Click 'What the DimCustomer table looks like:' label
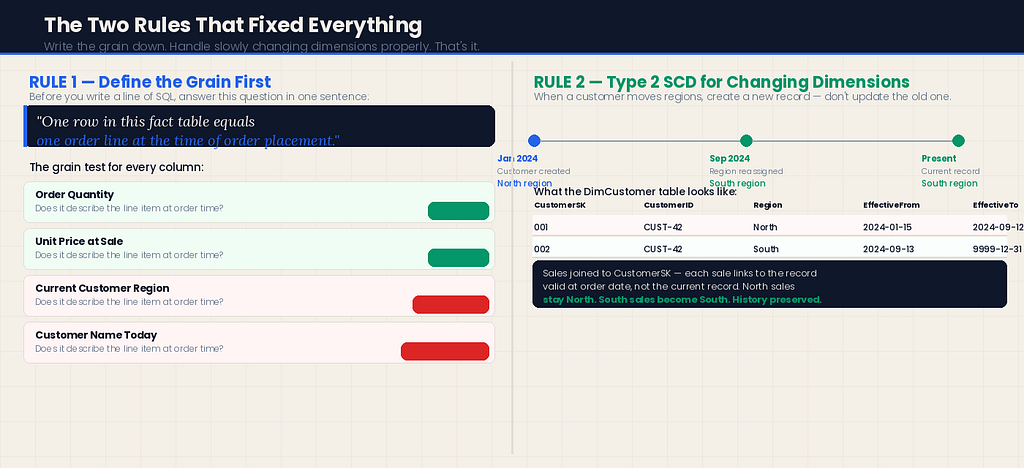Screen dimensions: 1024x468 pyautogui.click(x=635, y=192)
